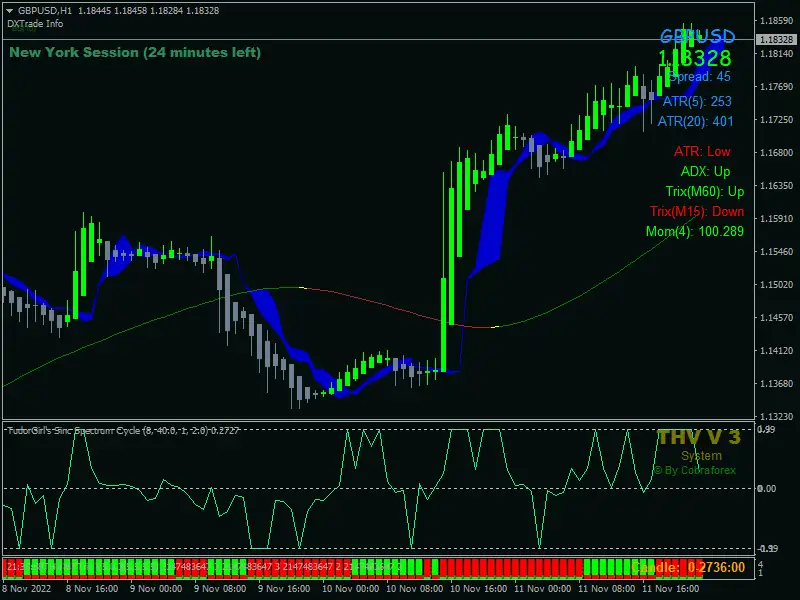This screenshot has width=800, height=600.
Task: Click the 1.14120 price axis label
Action: [x=777, y=351]
